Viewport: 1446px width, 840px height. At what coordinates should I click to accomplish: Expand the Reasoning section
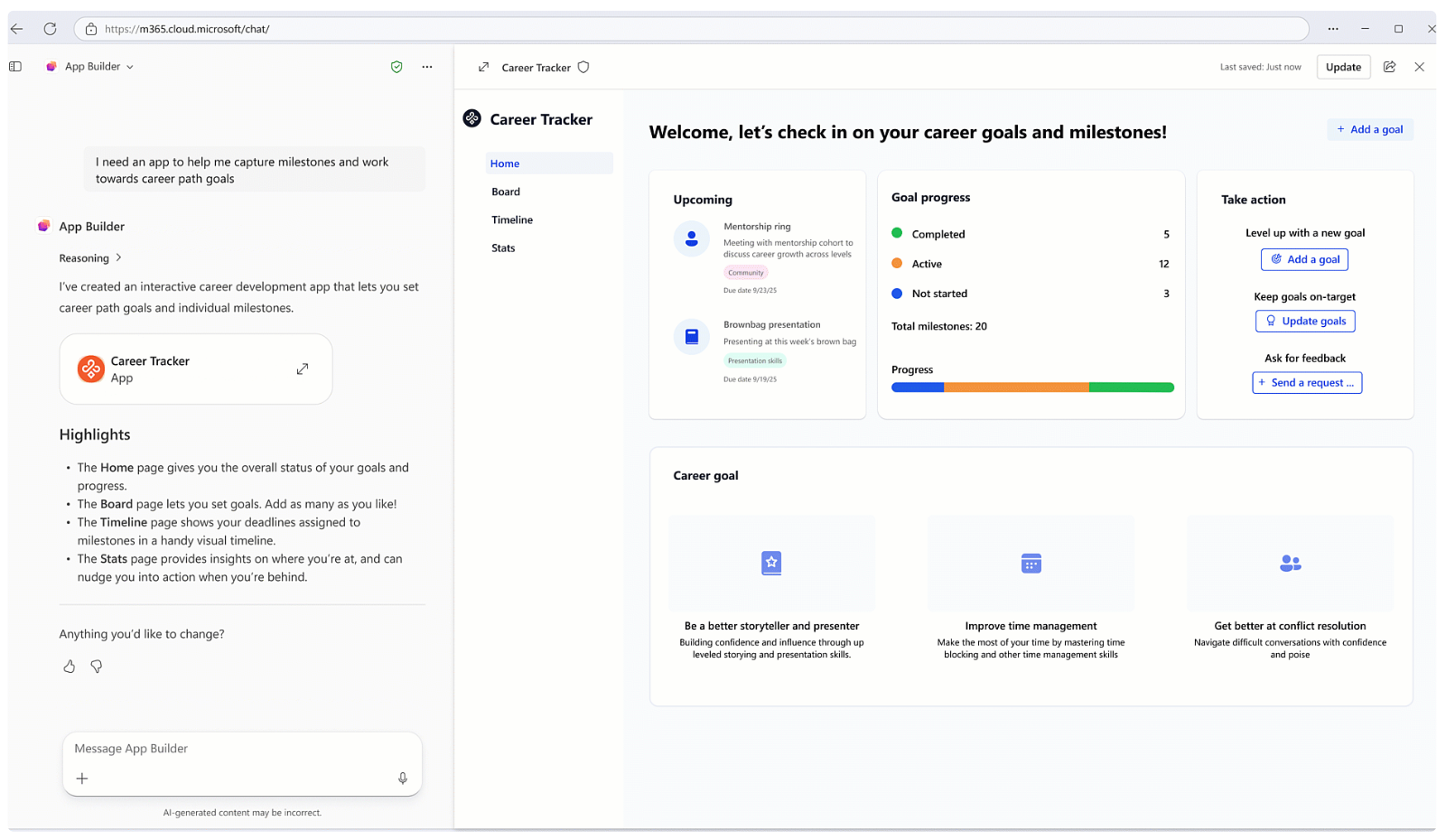[x=89, y=257]
